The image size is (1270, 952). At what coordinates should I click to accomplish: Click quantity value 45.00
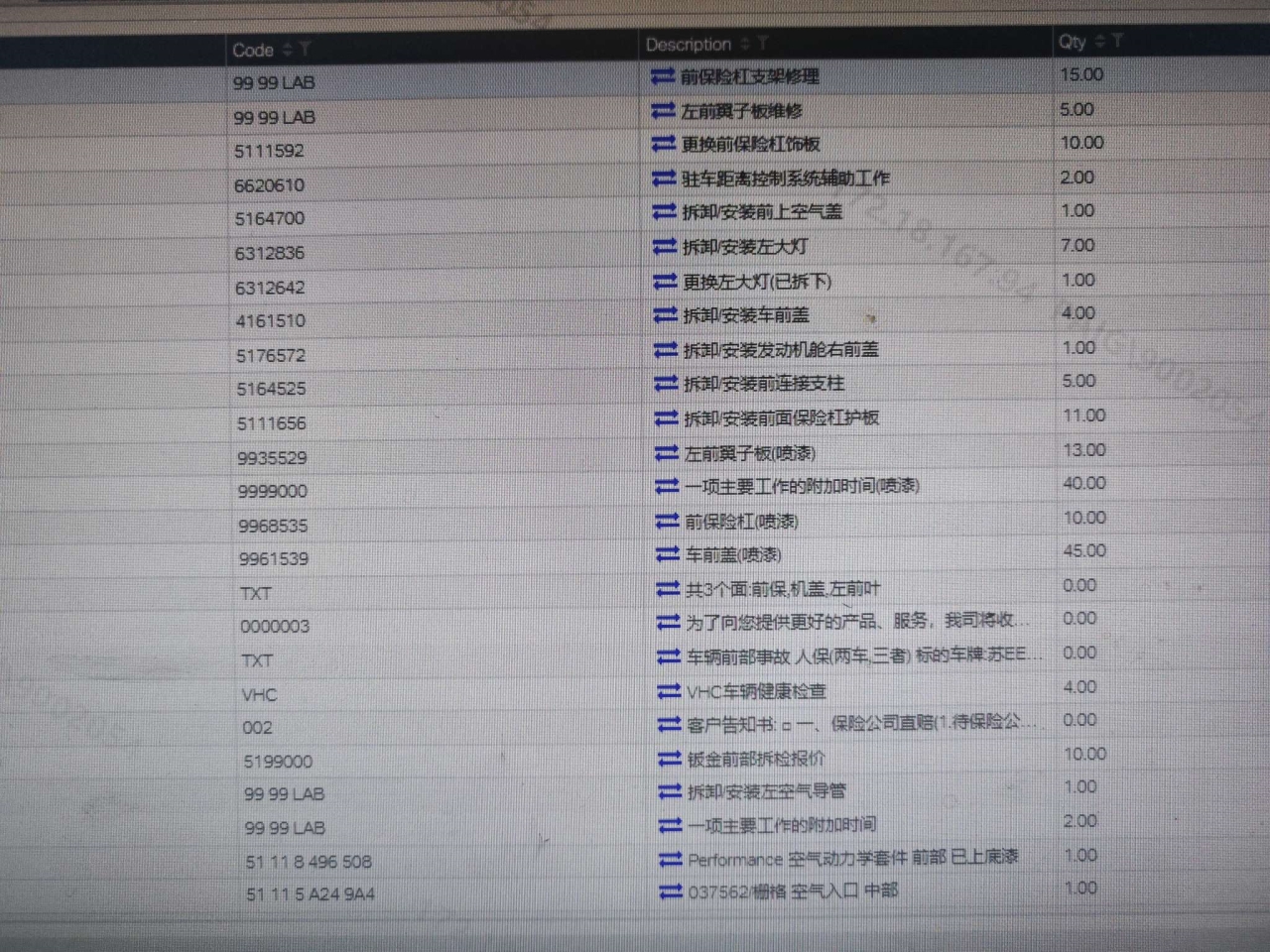click(1084, 551)
